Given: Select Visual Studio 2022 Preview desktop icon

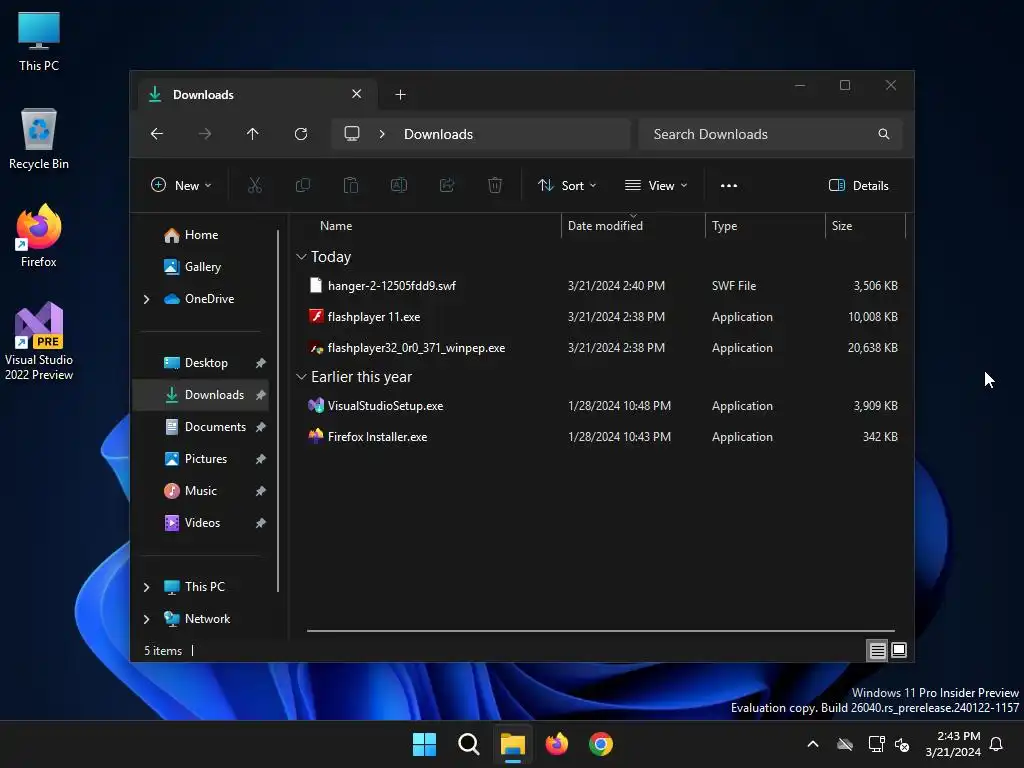Looking at the screenshot, I should [x=39, y=341].
